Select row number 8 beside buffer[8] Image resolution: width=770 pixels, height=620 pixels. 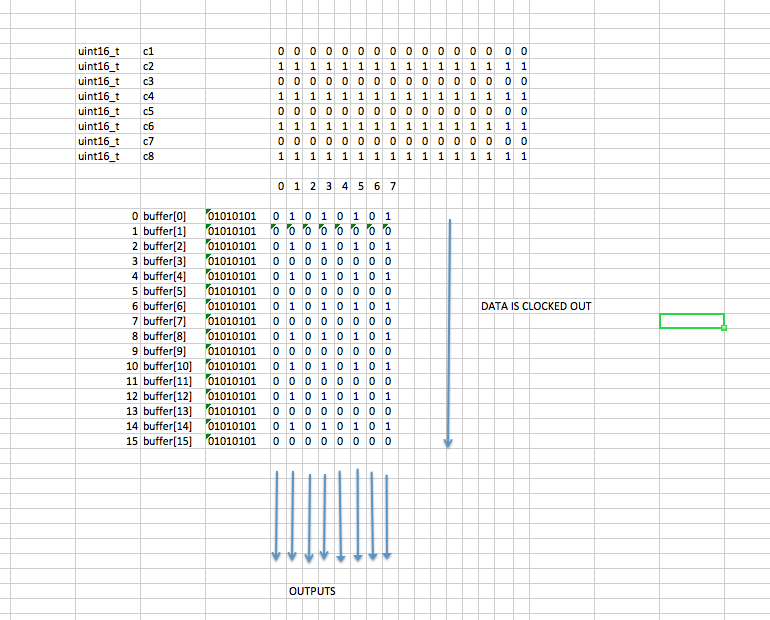pyautogui.click(x=108, y=336)
